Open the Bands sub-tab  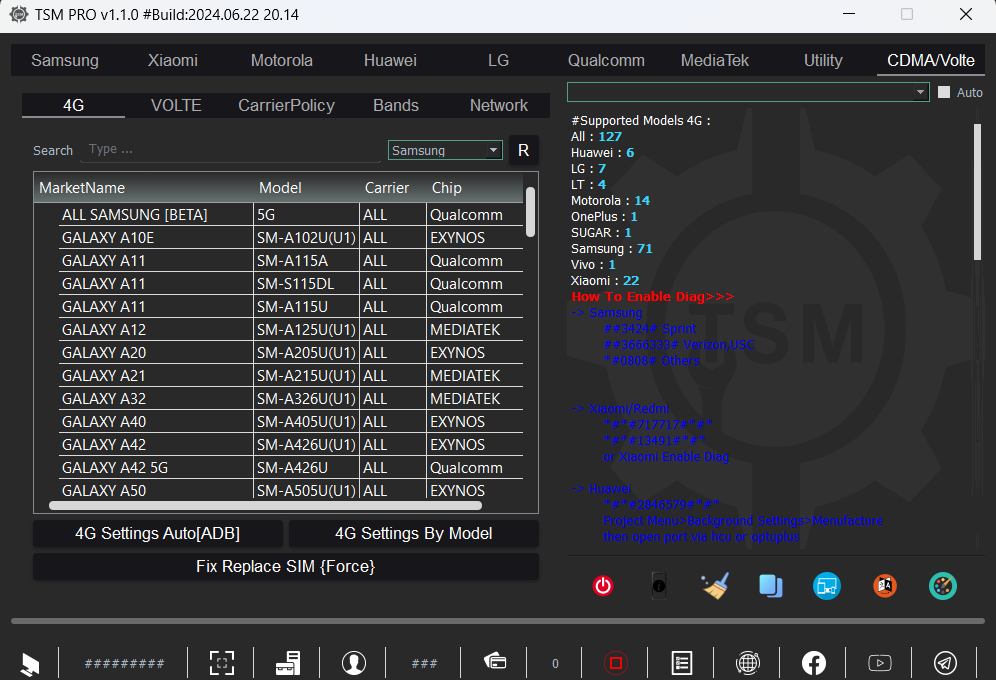pyautogui.click(x=396, y=105)
